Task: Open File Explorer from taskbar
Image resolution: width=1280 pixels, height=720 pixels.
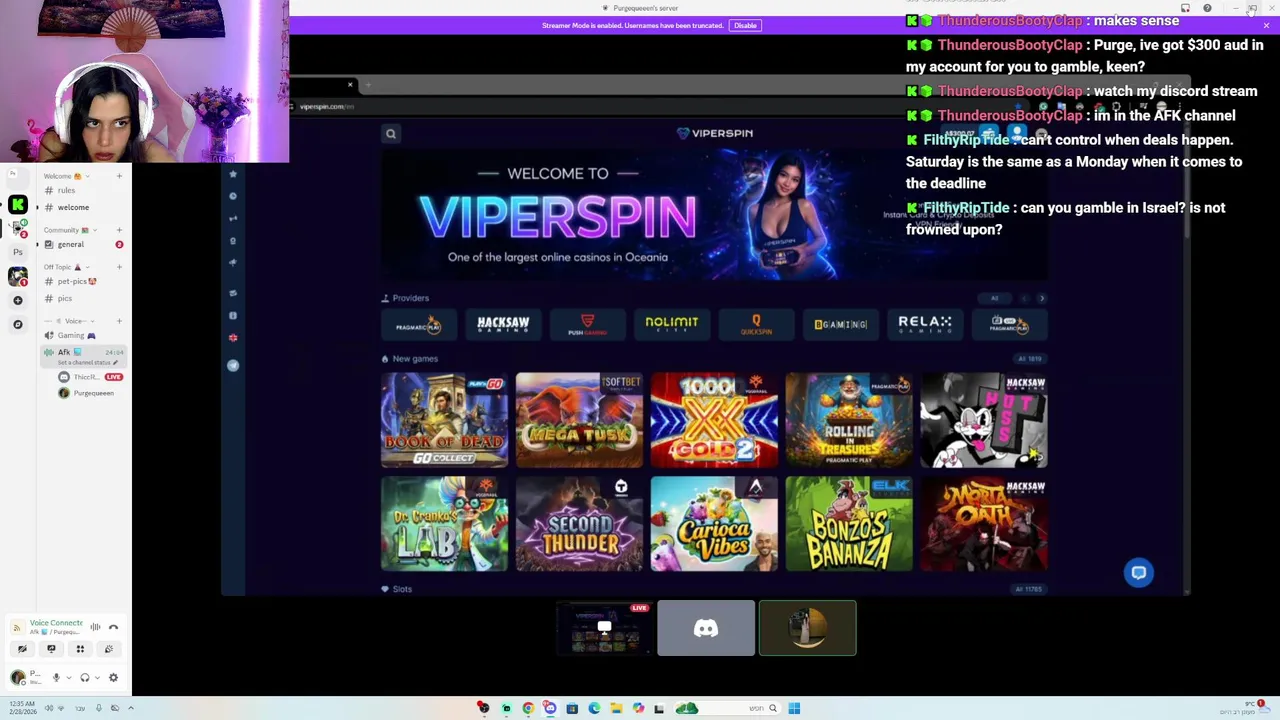Action: [616, 708]
